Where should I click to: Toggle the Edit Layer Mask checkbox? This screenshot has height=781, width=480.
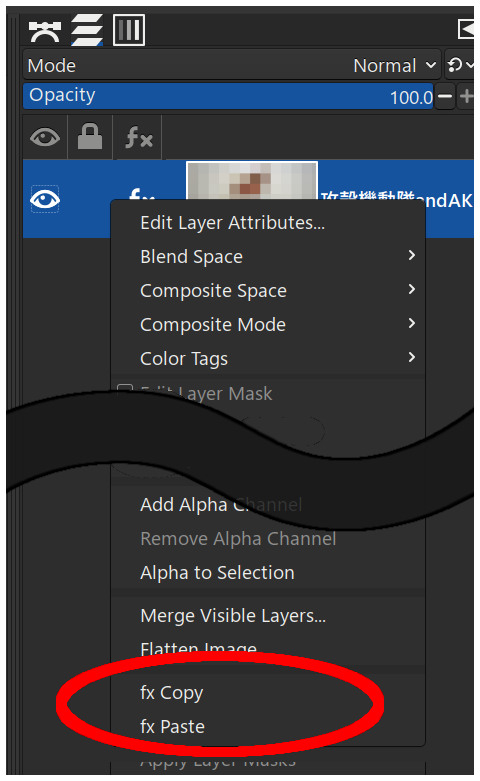click(x=124, y=390)
